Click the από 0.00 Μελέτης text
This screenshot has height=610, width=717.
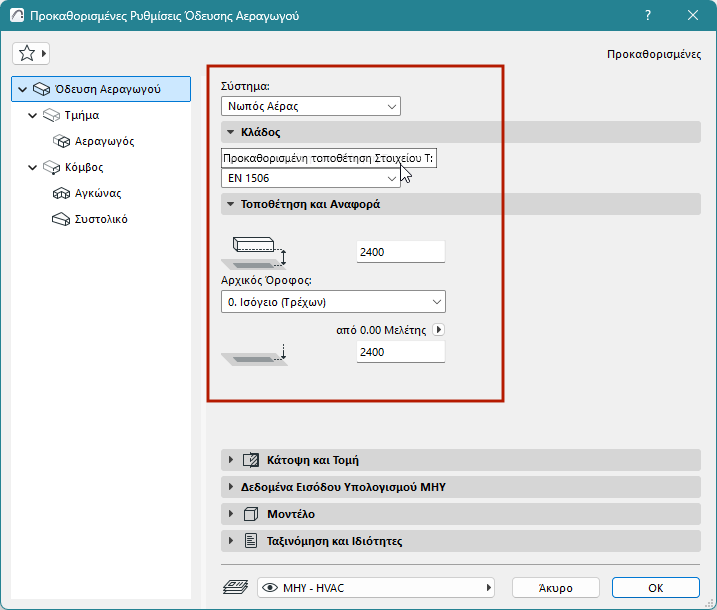[x=381, y=330]
